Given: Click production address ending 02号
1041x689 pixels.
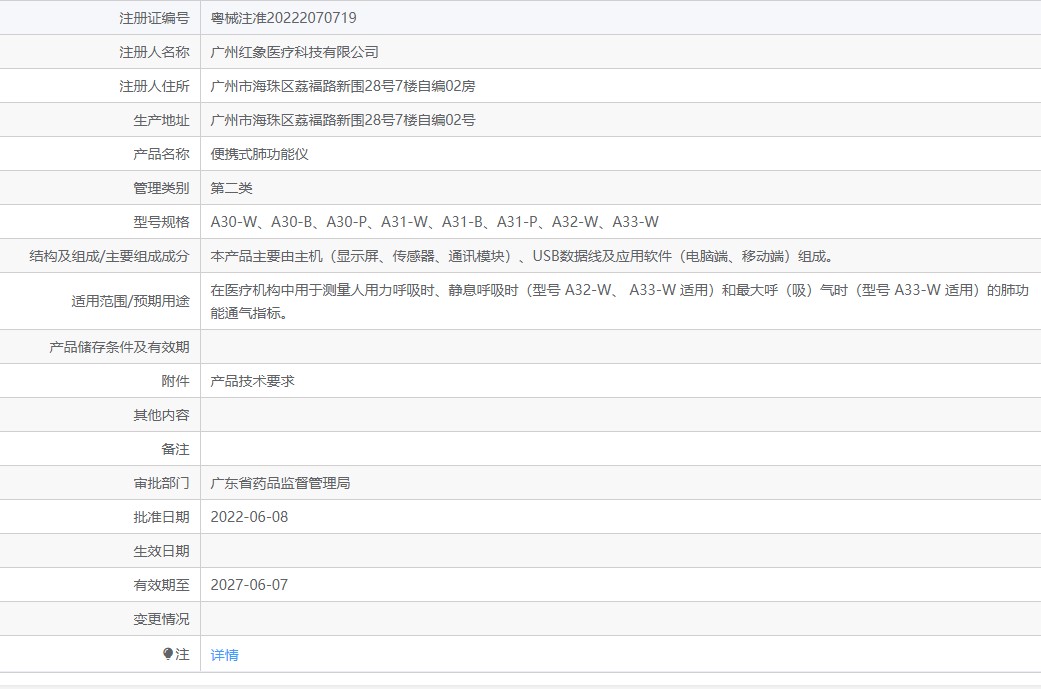Looking at the screenshot, I should click(x=343, y=120).
